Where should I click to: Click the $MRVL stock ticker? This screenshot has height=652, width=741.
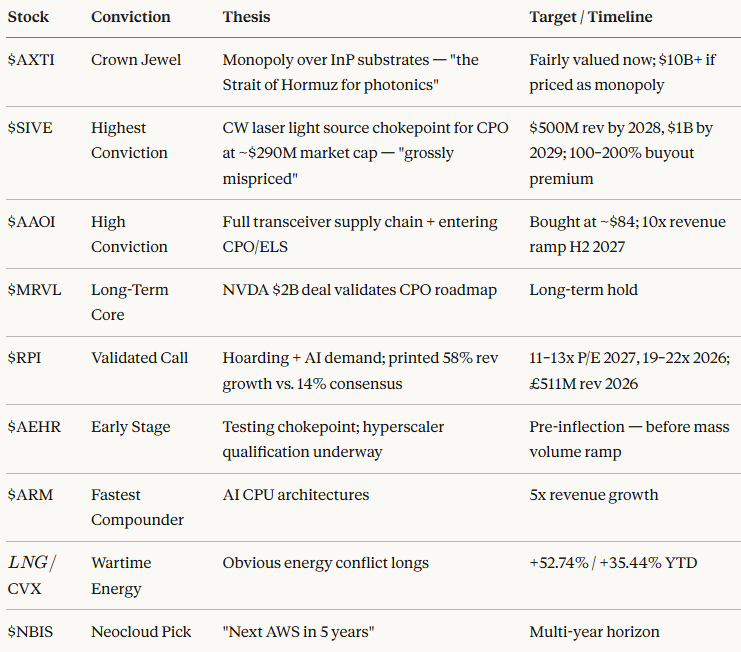click(x=32, y=290)
